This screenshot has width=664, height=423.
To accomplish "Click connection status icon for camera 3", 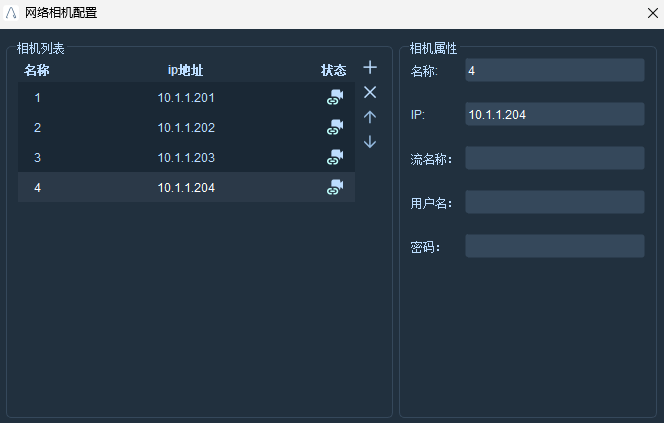I will [x=335, y=157].
